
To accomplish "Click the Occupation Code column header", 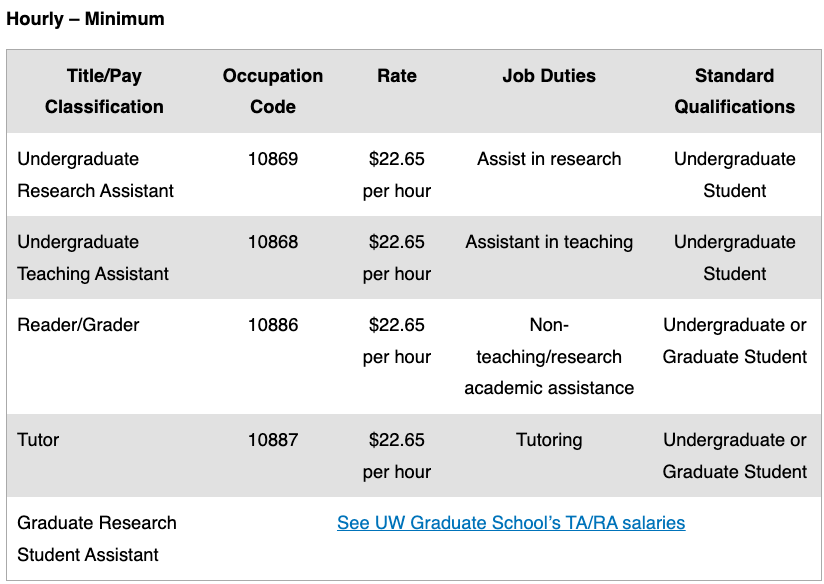I will point(273,91).
